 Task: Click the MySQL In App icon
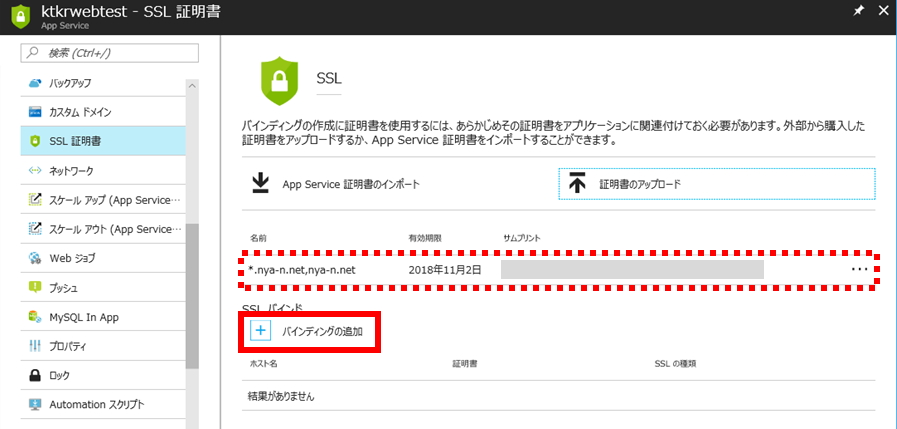click(35, 316)
